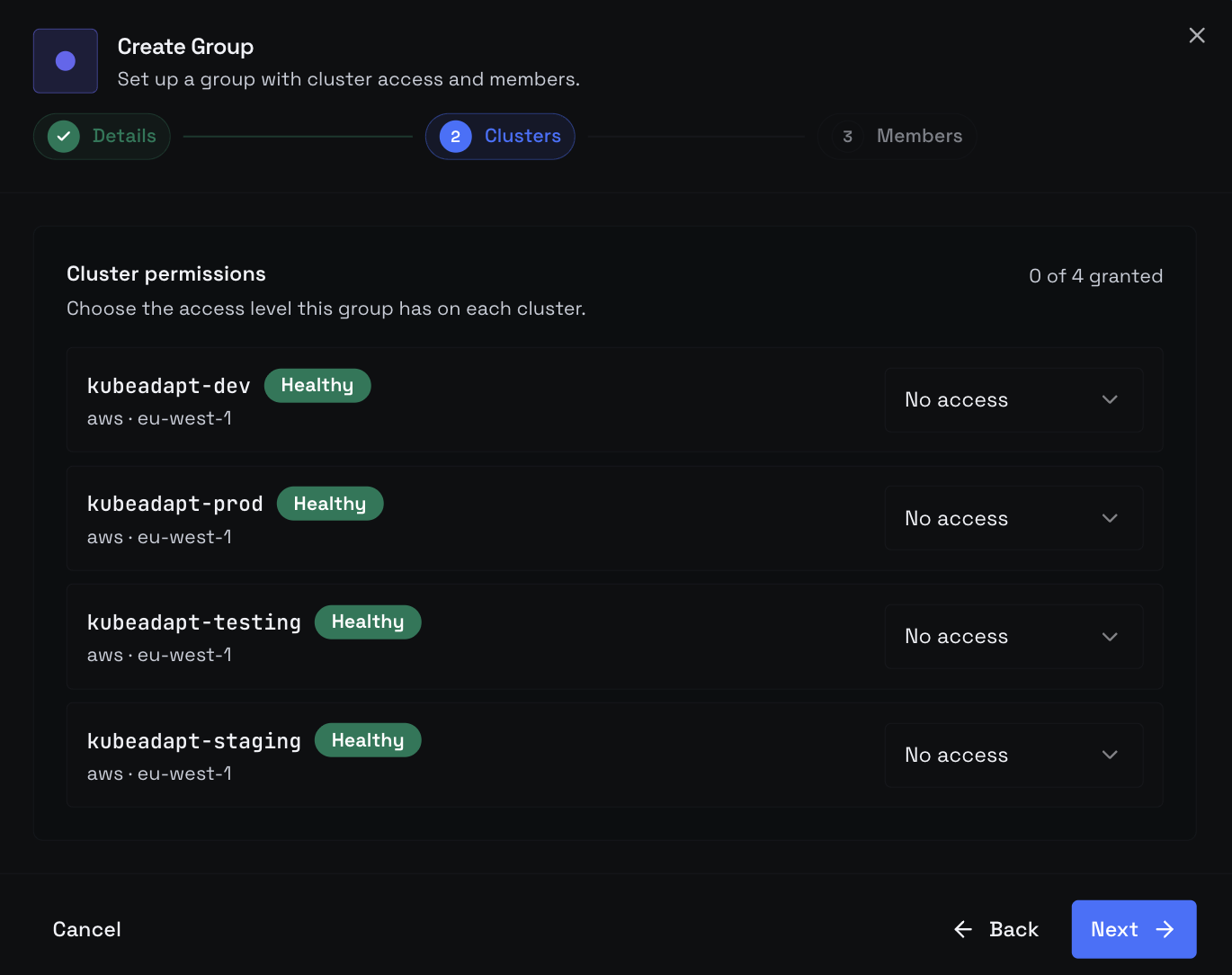This screenshot has width=1232, height=975.
Task: Click the kubeadapt-prod cluster name
Action: pyautogui.click(x=174, y=504)
